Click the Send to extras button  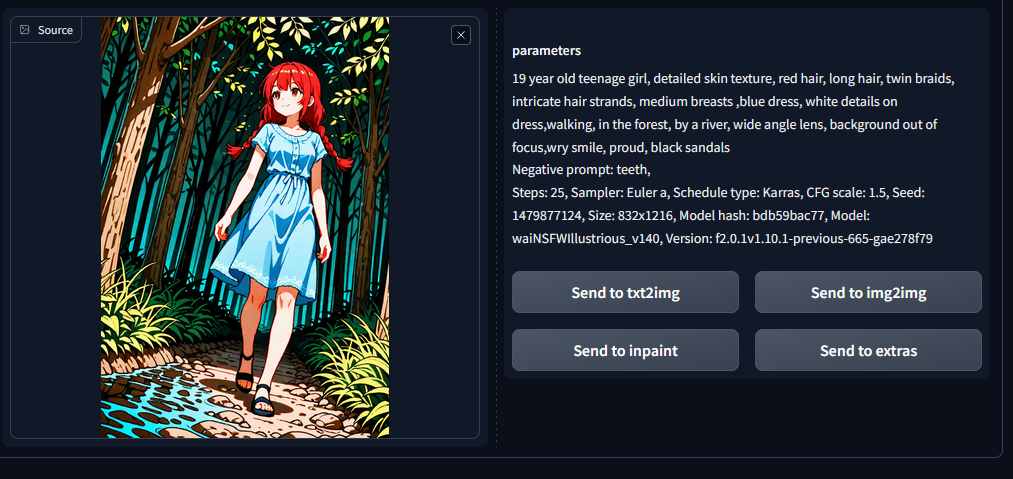point(868,350)
